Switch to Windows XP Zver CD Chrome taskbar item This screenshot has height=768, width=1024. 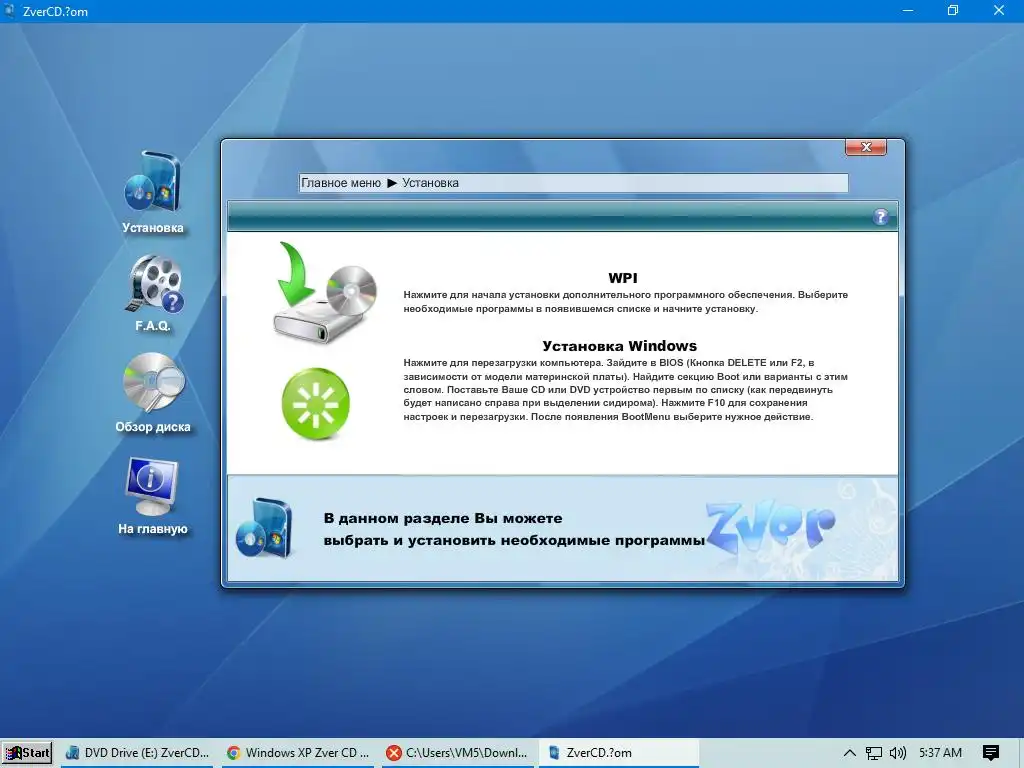pyautogui.click(x=298, y=753)
